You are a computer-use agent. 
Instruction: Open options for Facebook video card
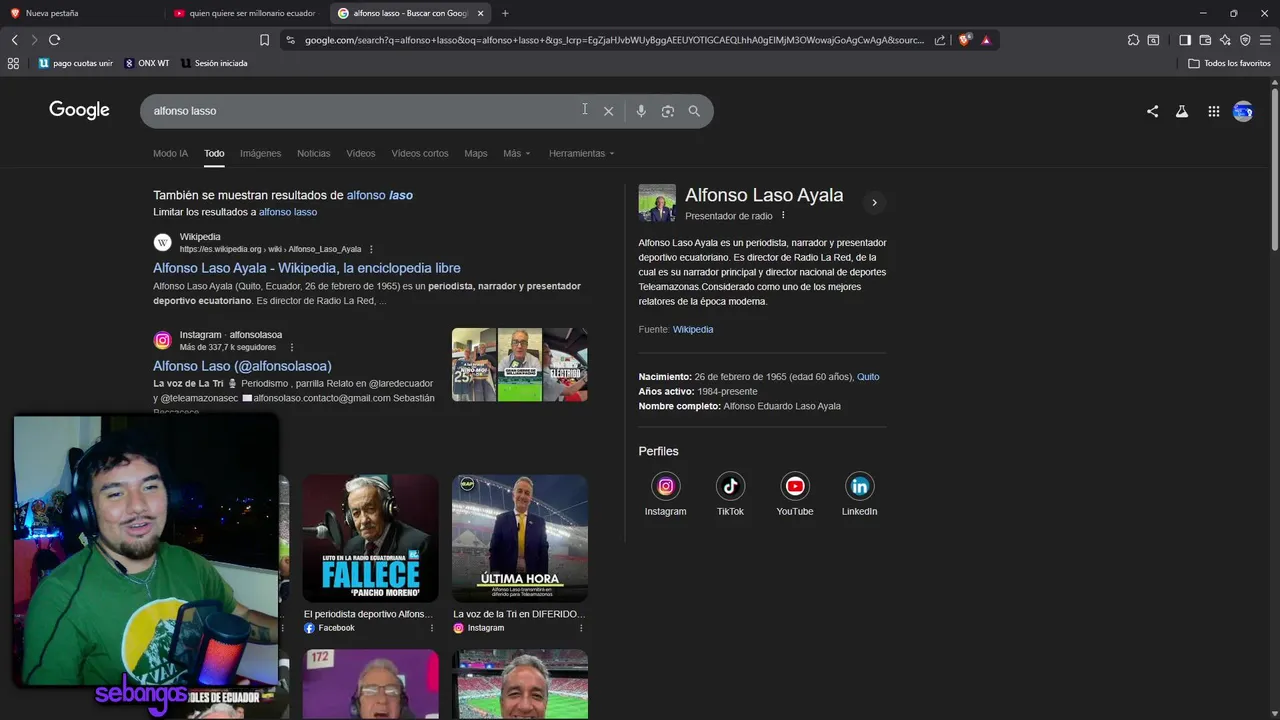[x=432, y=628]
